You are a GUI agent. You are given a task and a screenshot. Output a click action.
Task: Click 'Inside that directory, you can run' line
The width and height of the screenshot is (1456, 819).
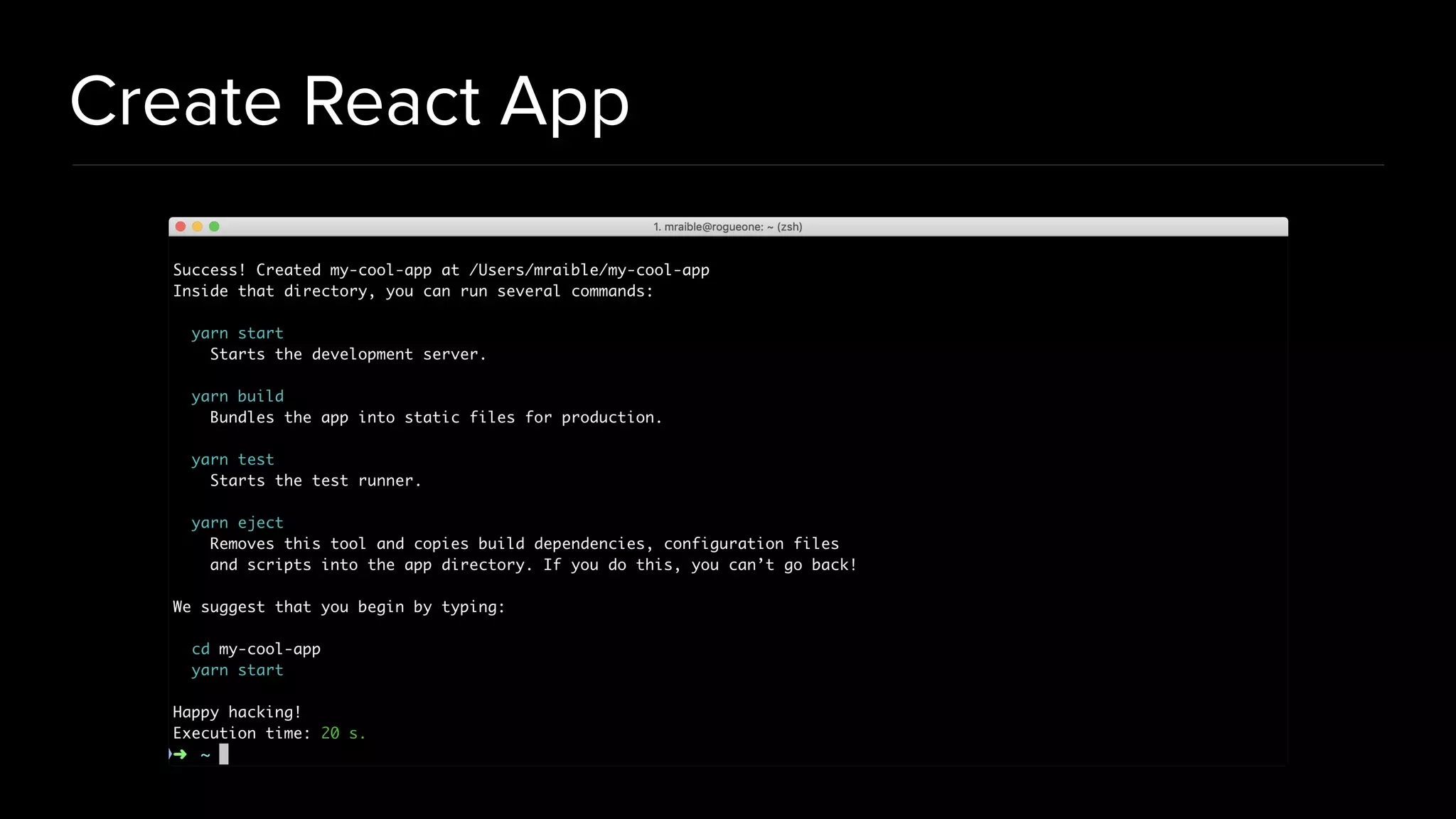coord(413,291)
